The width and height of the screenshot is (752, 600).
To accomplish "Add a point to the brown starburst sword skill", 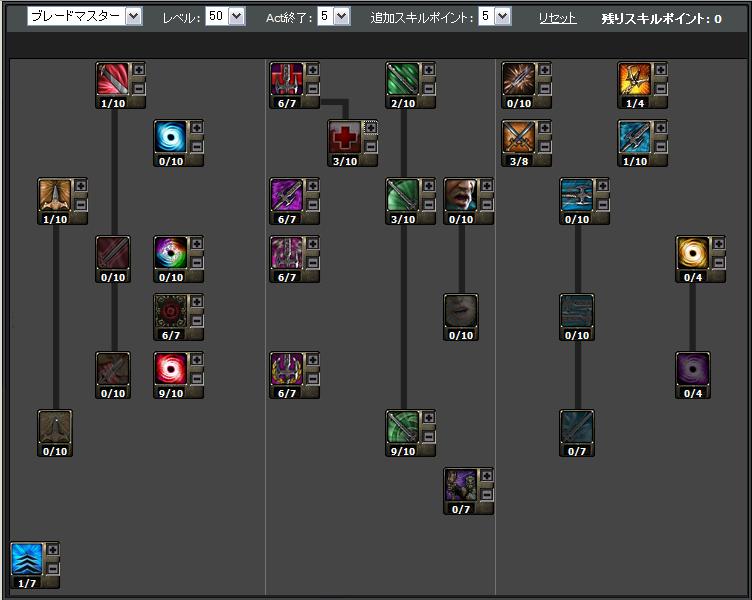I will (x=545, y=70).
